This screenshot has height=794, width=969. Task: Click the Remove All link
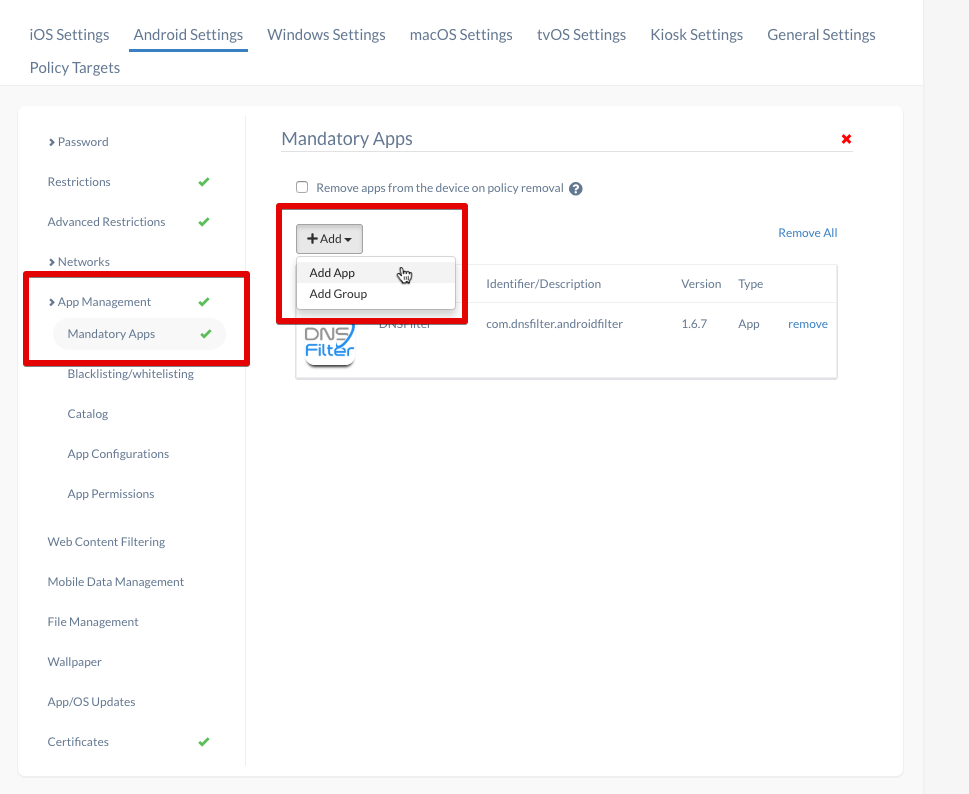808,233
